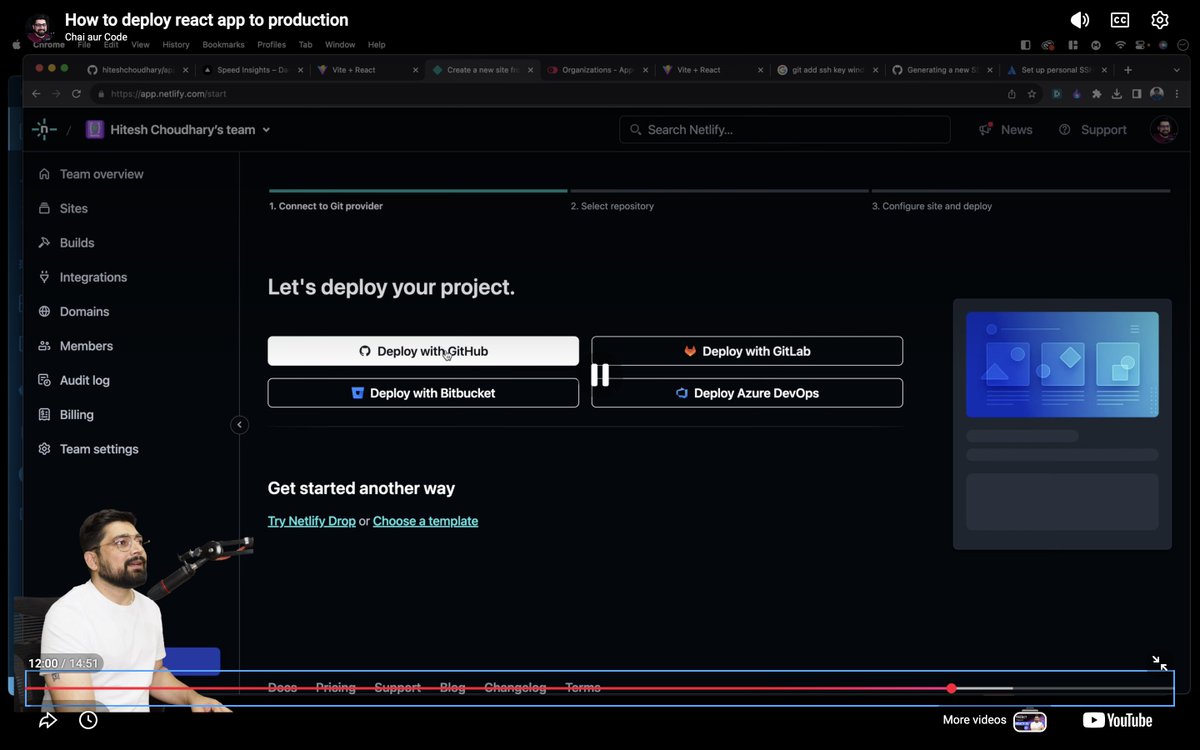Open the Help menu in macOS menu bar
This screenshot has width=1200, height=750.
click(377, 45)
